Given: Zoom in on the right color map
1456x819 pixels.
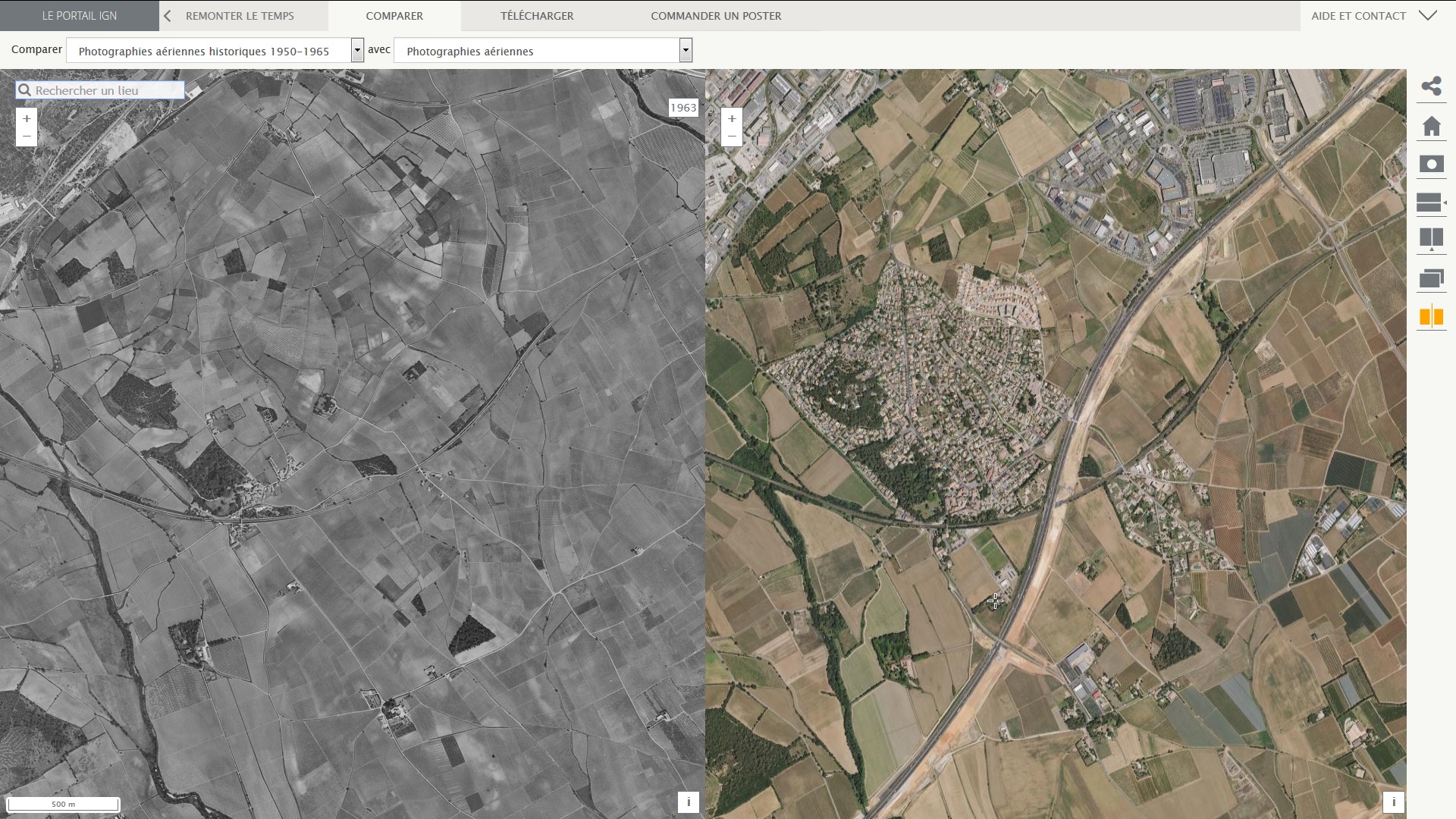Looking at the screenshot, I should (x=732, y=119).
